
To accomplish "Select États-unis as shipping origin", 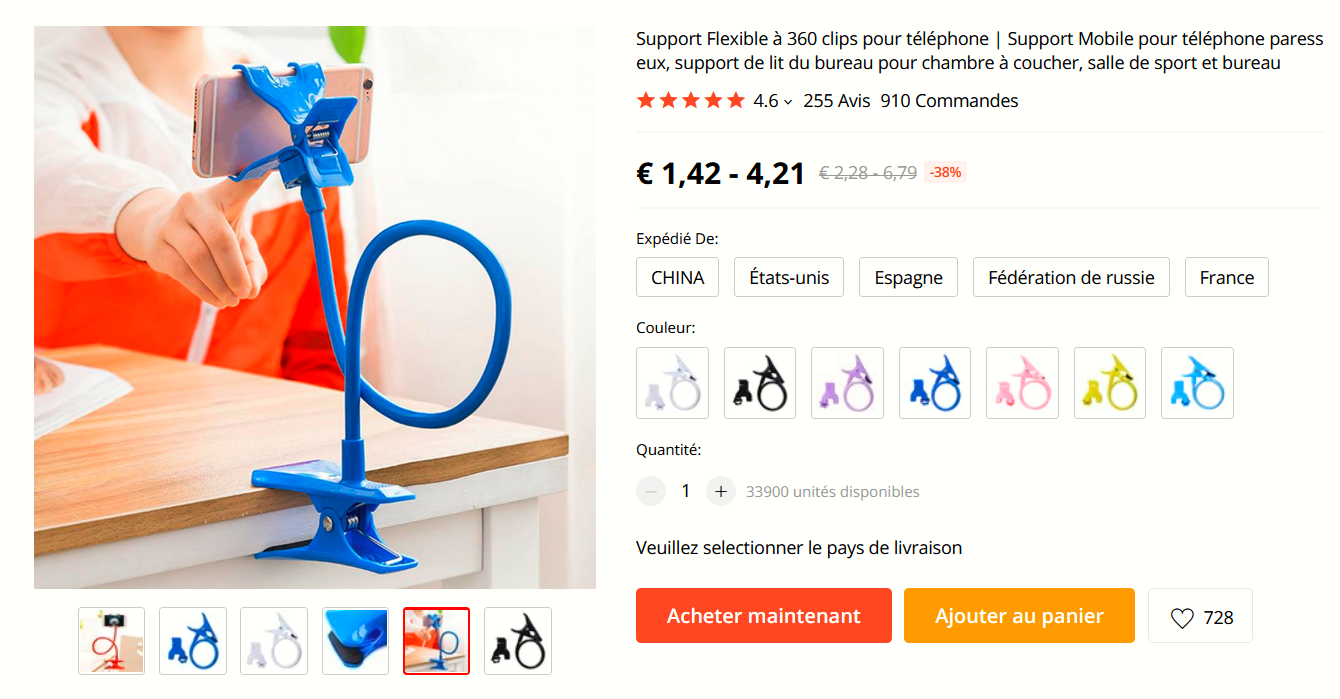I will click(789, 277).
